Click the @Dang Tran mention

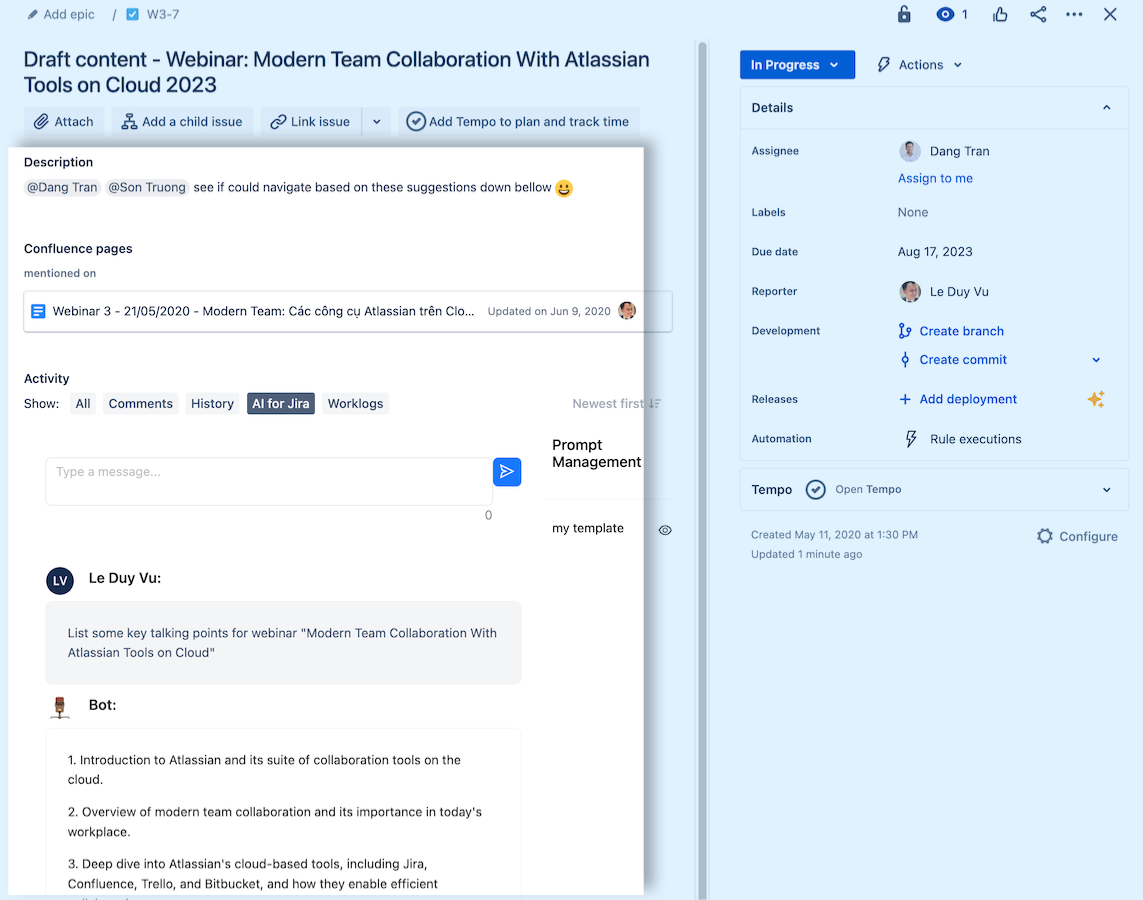pyautogui.click(x=62, y=187)
